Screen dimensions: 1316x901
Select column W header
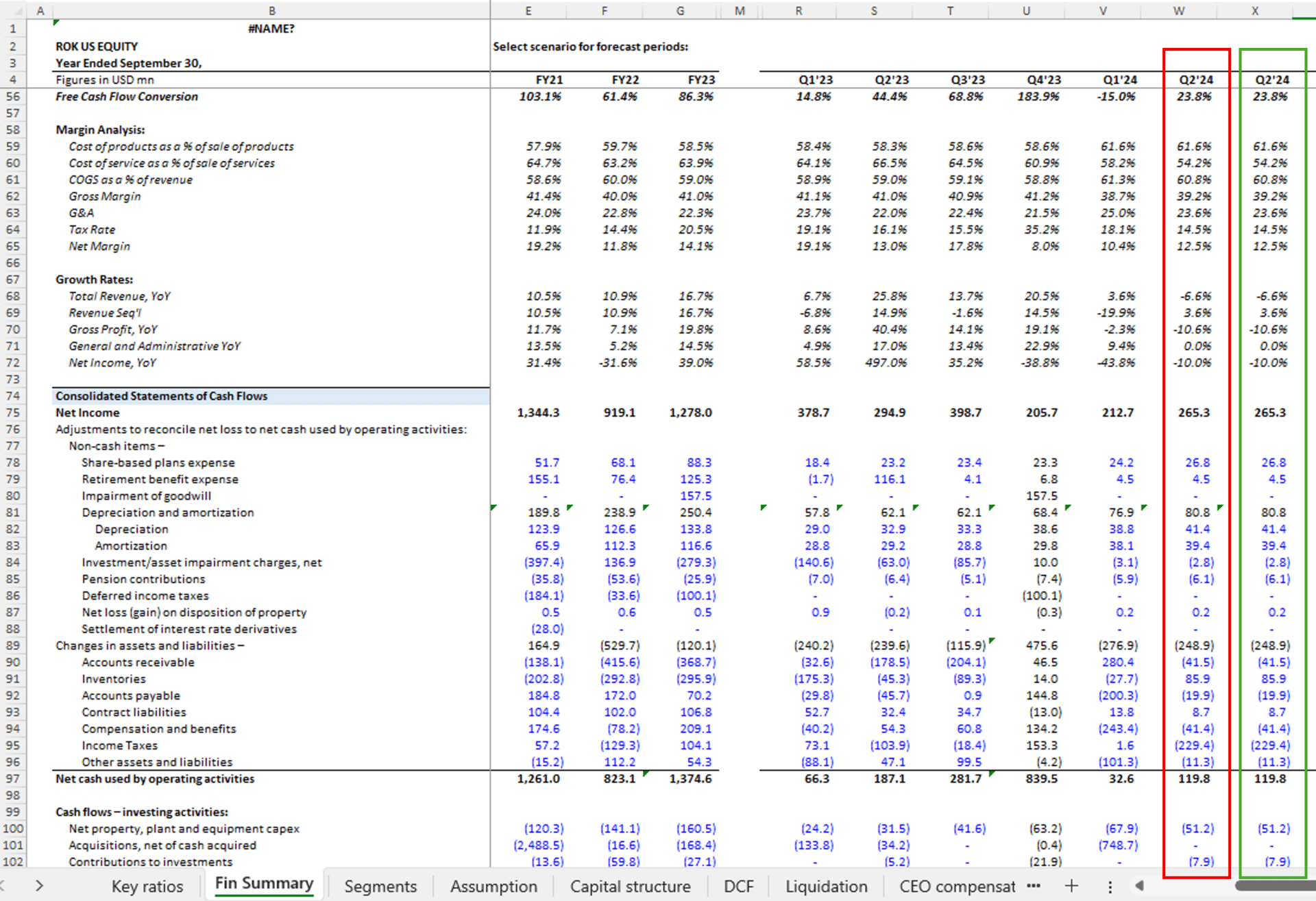click(x=1178, y=11)
